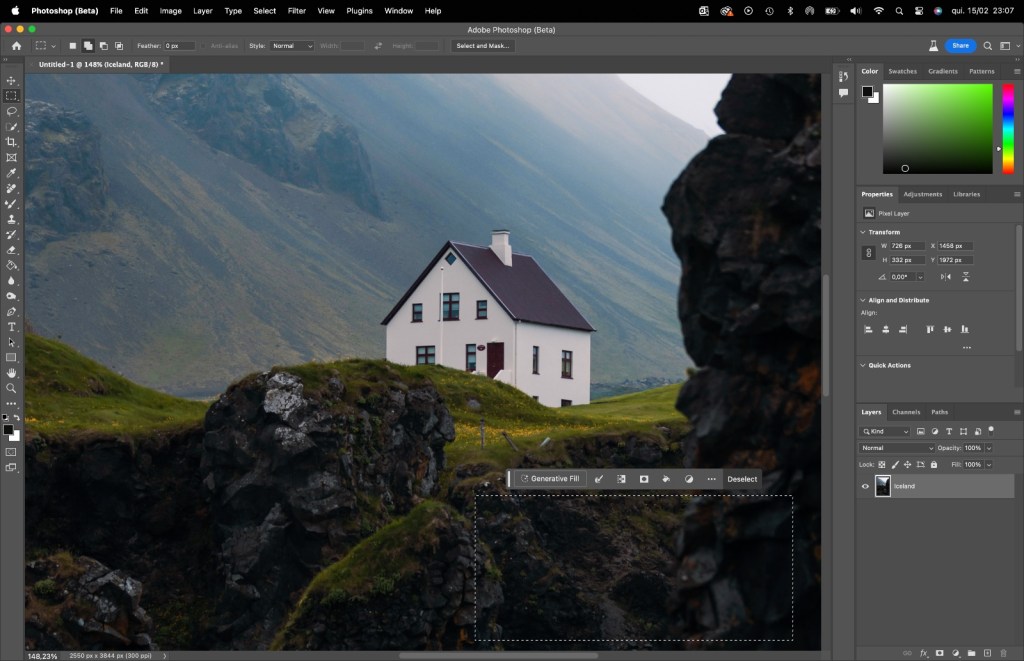Pick the Eyedropper tool
This screenshot has width=1024, height=661.
(x=11, y=173)
